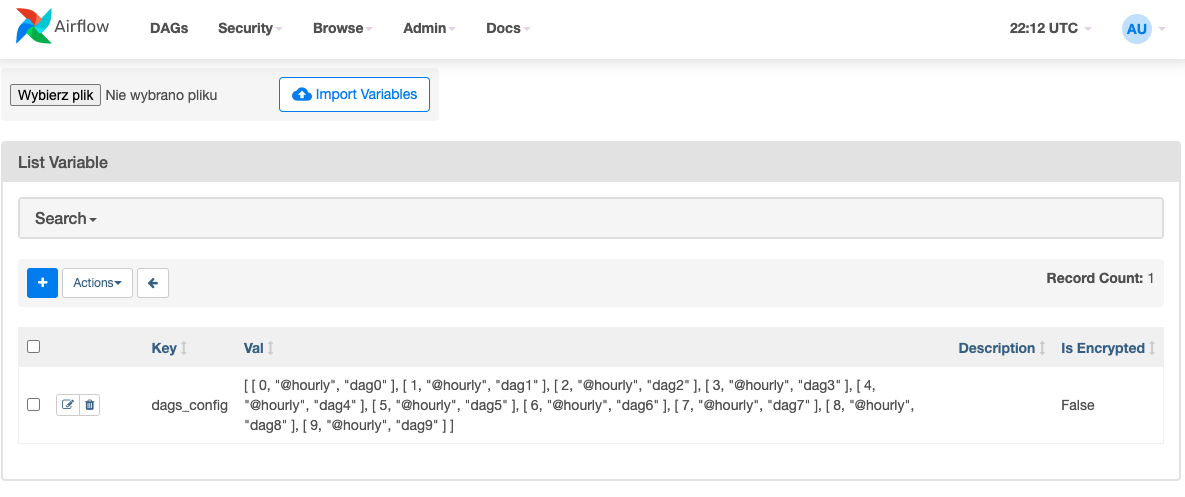Click the blue add variable plus icon
This screenshot has width=1185, height=497.
[x=42, y=283]
